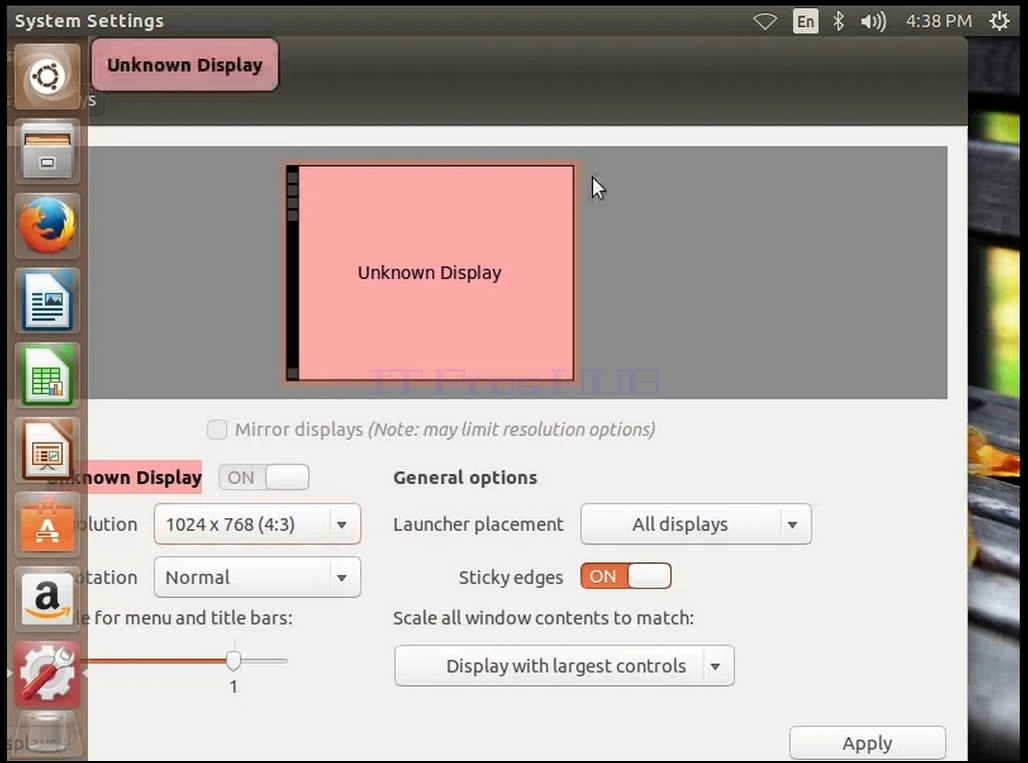Open the Wi-Fi network indicator
The image size is (1028, 763).
765,22
